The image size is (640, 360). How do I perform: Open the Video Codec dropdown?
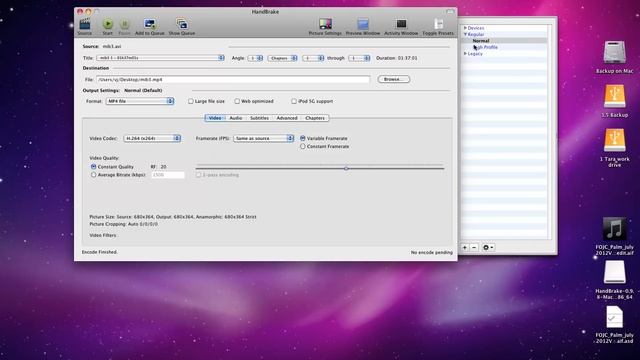coord(152,138)
